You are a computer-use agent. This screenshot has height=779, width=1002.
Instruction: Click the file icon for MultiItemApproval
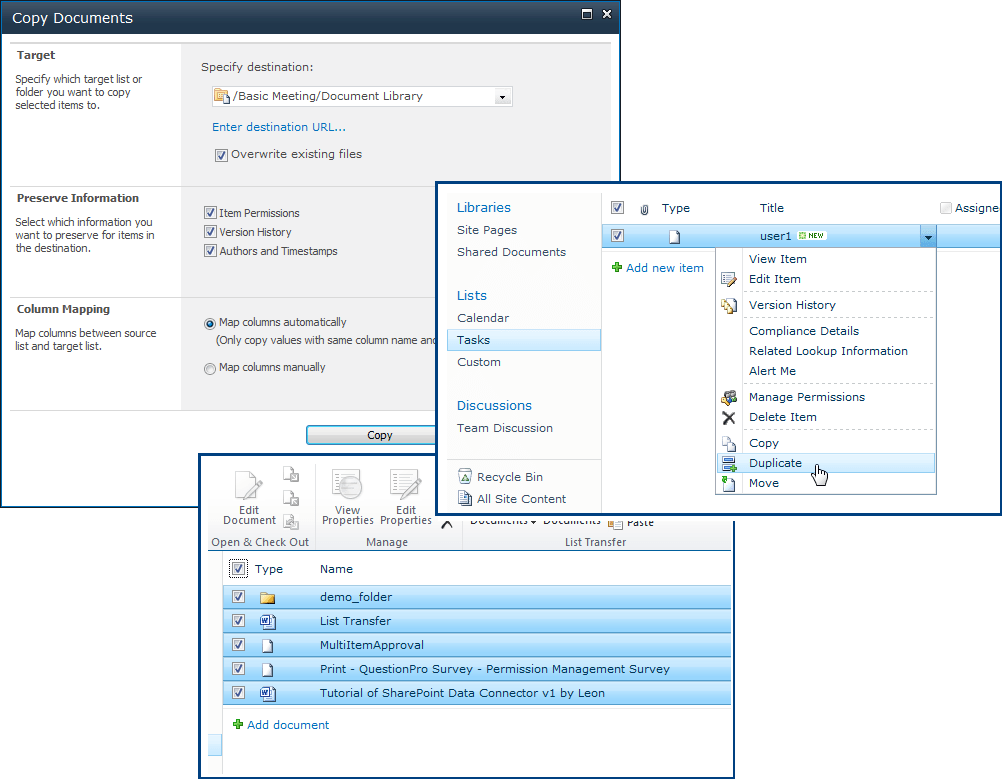267,646
